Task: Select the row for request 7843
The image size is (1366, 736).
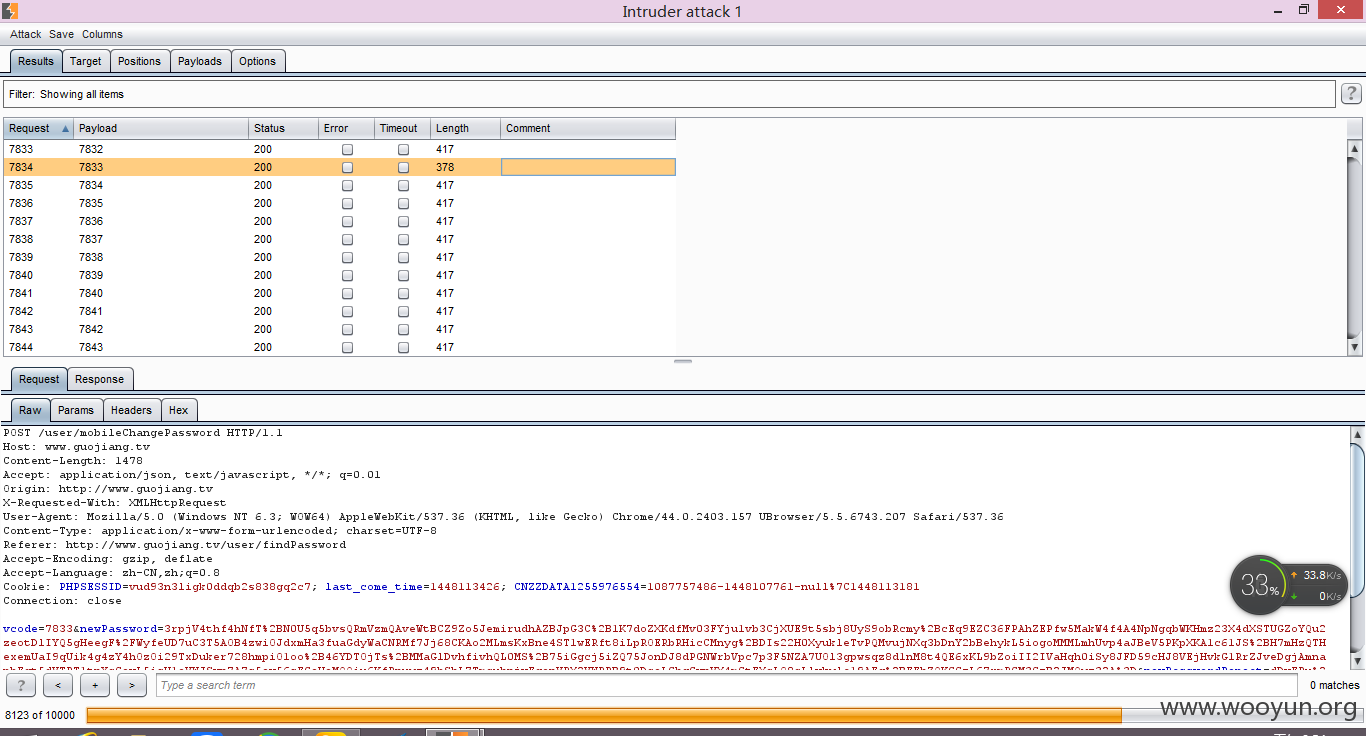Action: pos(339,329)
